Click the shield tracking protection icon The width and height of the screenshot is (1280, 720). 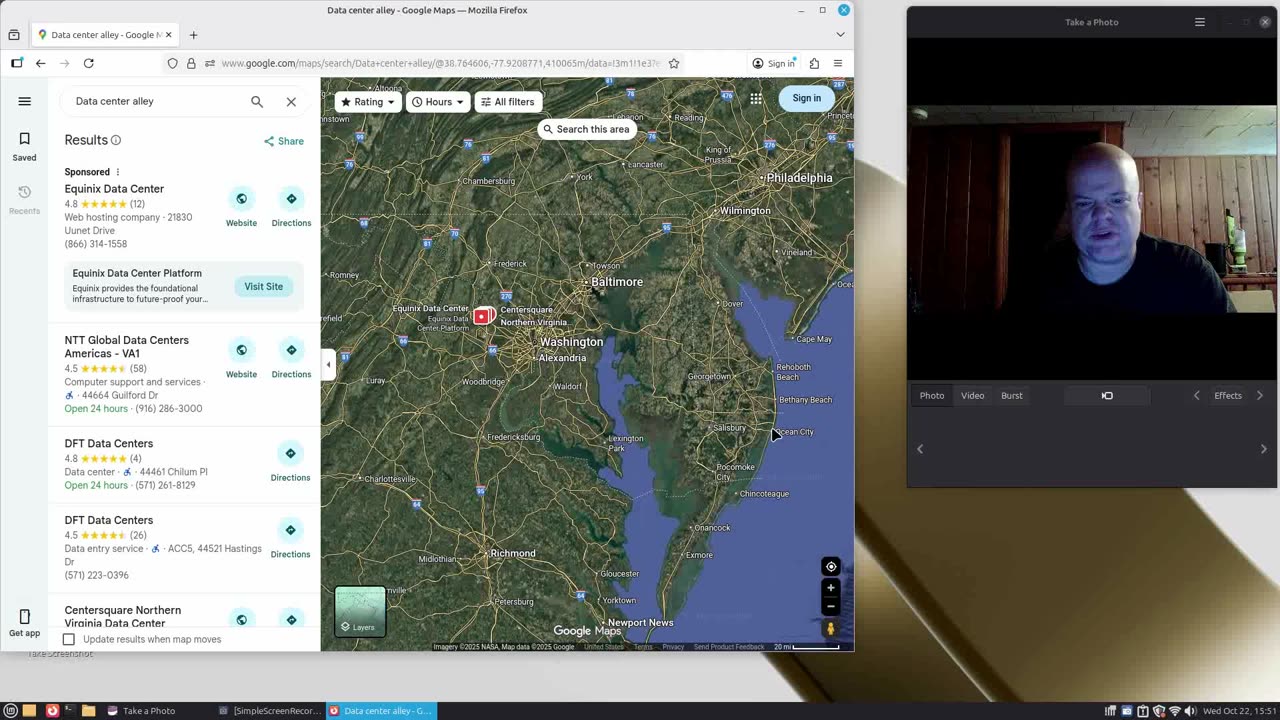coord(173,63)
